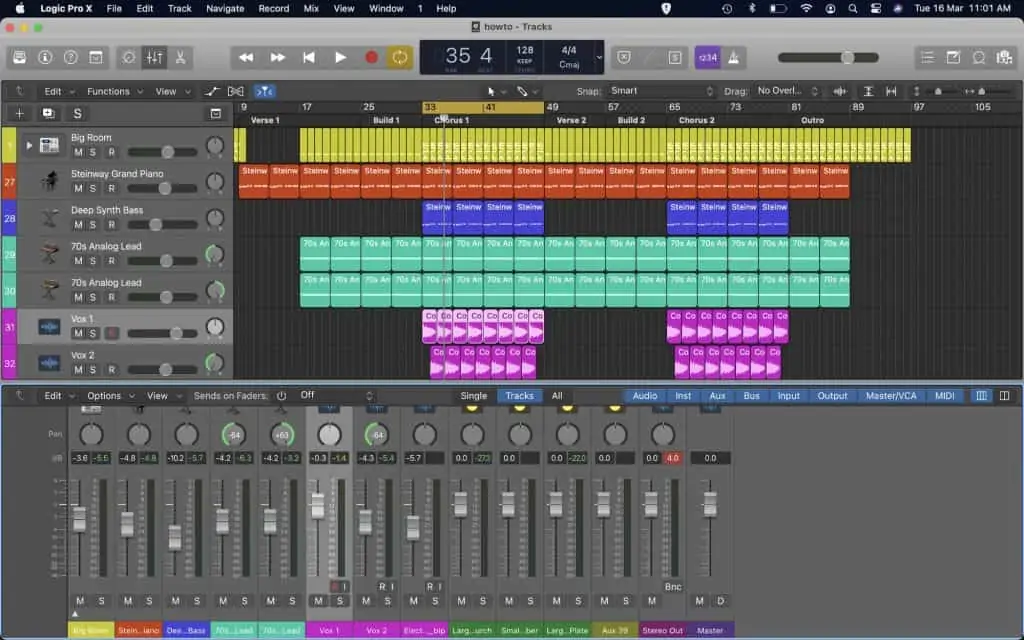The width and height of the screenshot is (1024, 640).
Task: Toggle record enable on Vox 1 track
Action: pos(112,334)
